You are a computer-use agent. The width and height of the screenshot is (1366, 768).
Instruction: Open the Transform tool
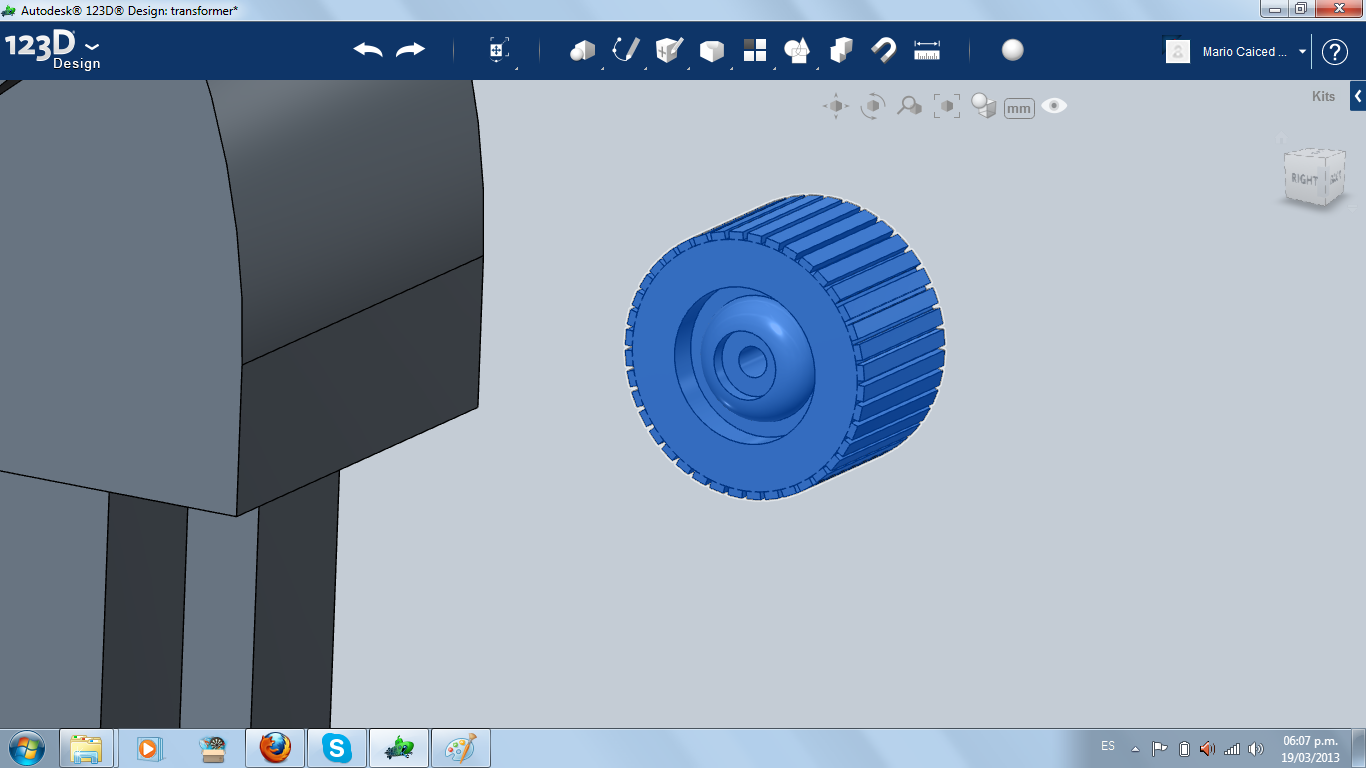tap(499, 50)
